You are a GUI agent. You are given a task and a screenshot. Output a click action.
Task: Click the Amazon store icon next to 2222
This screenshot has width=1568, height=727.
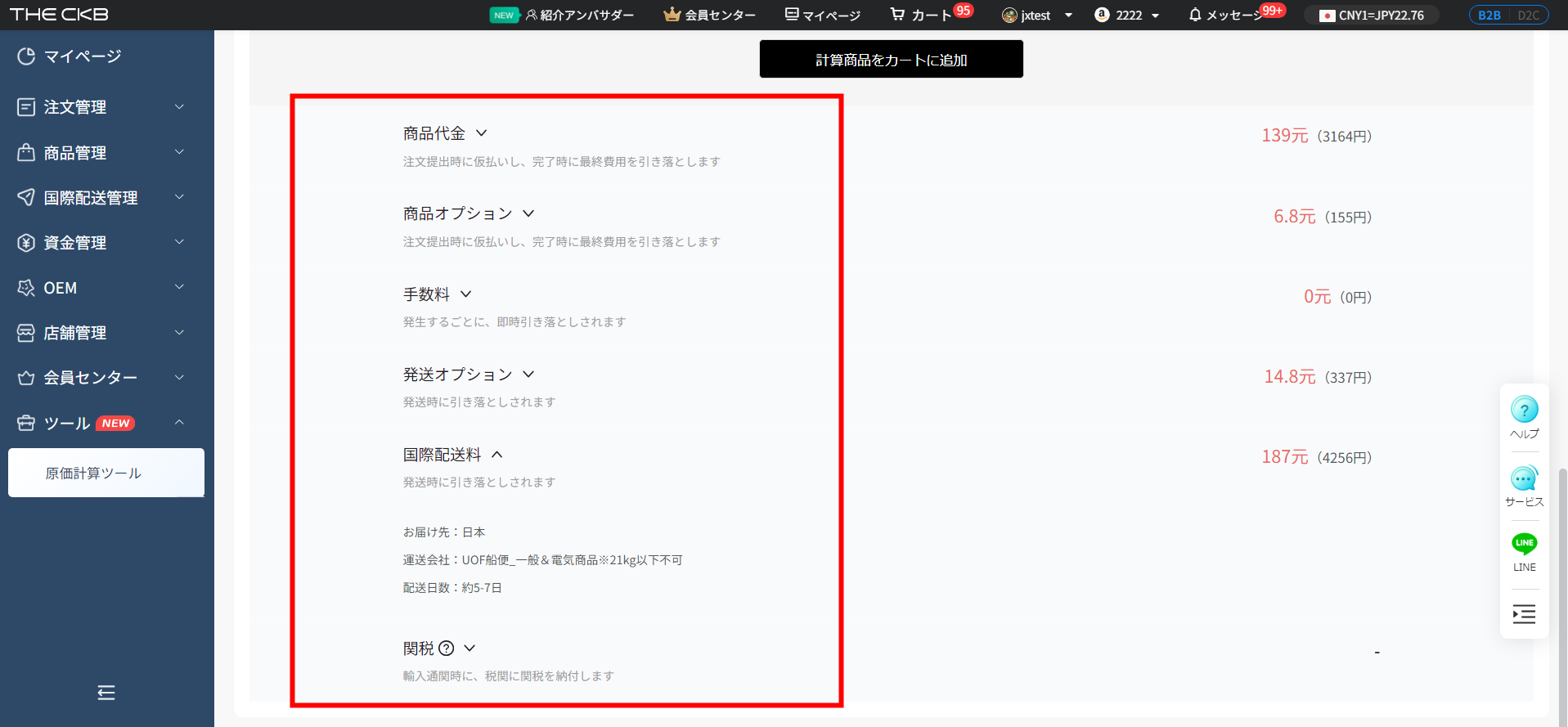(1102, 15)
